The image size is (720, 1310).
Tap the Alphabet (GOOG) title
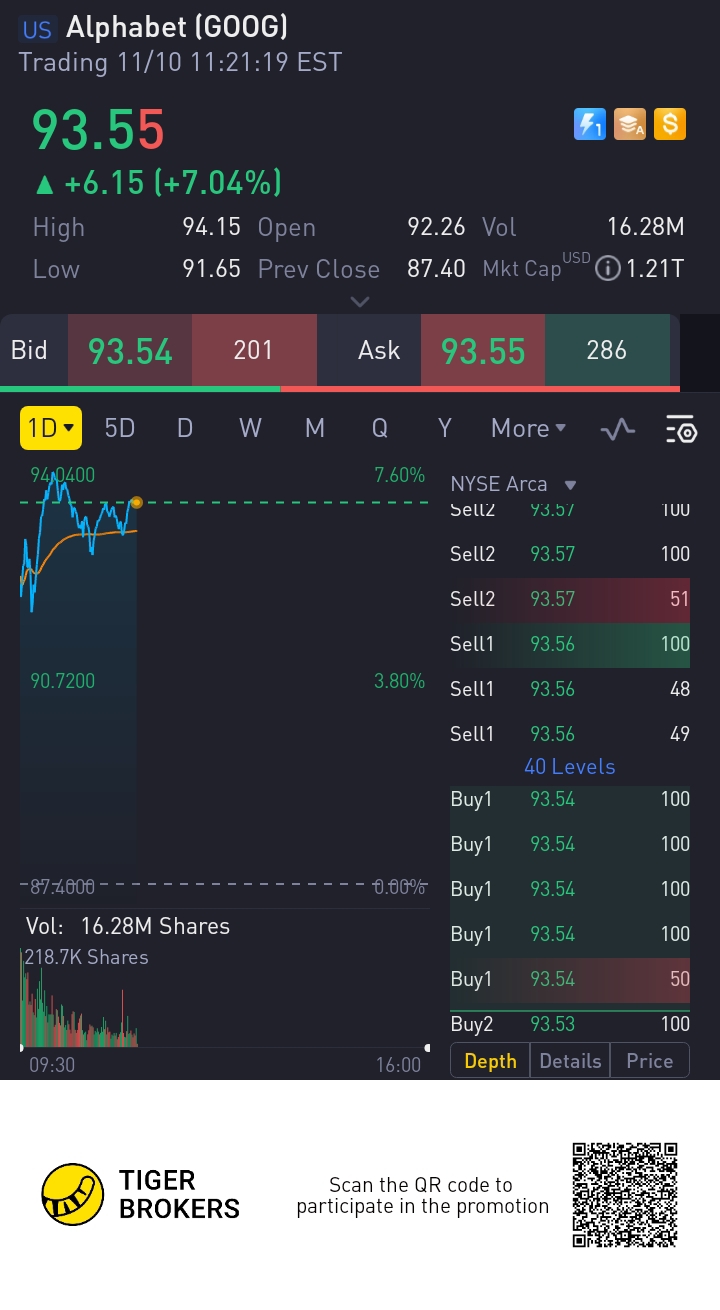(x=176, y=28)
